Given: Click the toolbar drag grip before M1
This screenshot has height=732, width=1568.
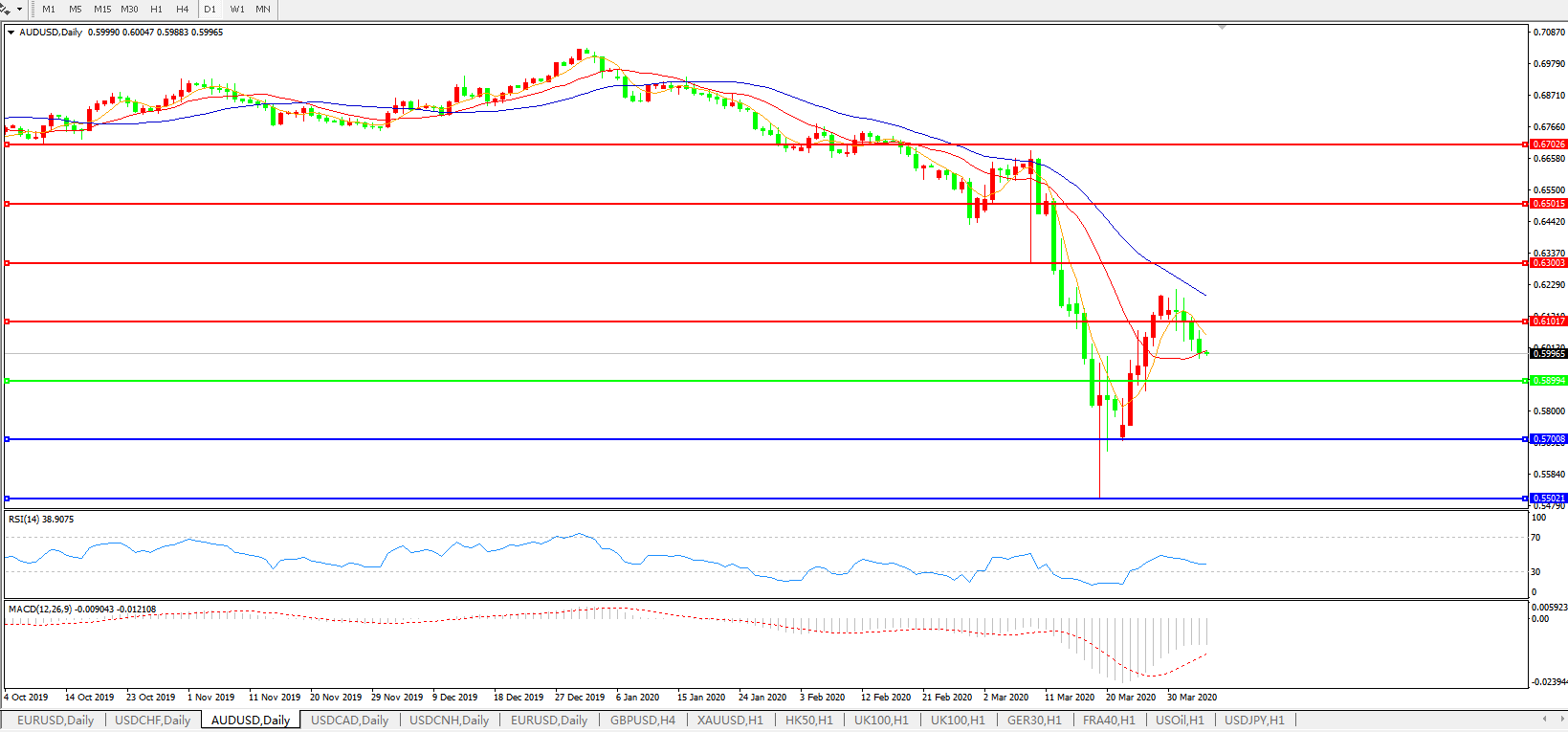Looking at the screenshot, I should pyautogui.click(x=33, y=10).
